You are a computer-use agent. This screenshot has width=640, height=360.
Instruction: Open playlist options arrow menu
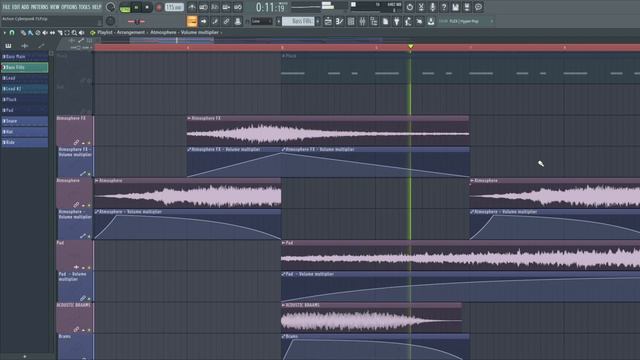[4, 33]
